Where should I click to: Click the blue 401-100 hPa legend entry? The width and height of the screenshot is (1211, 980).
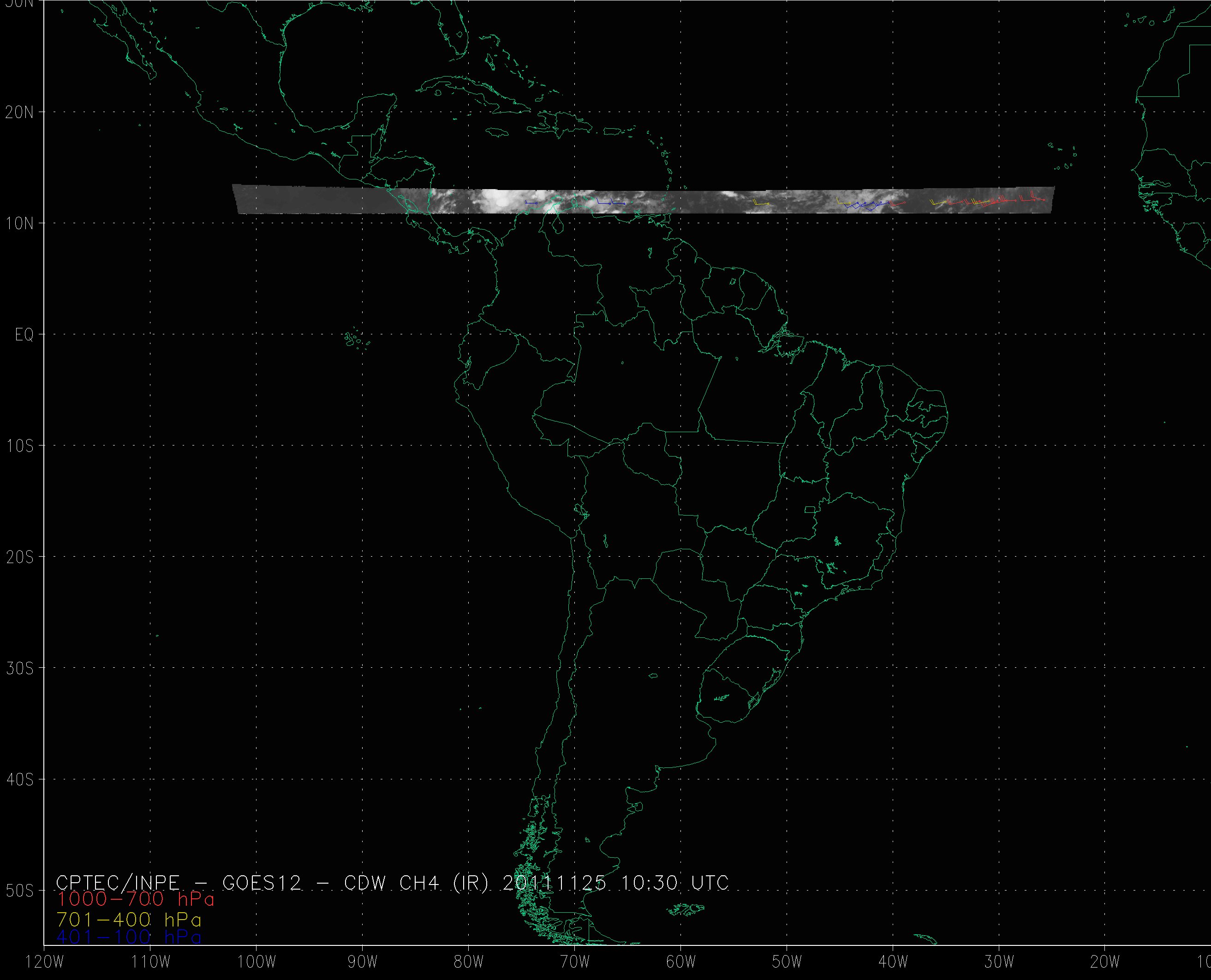(x=129, y=937)
